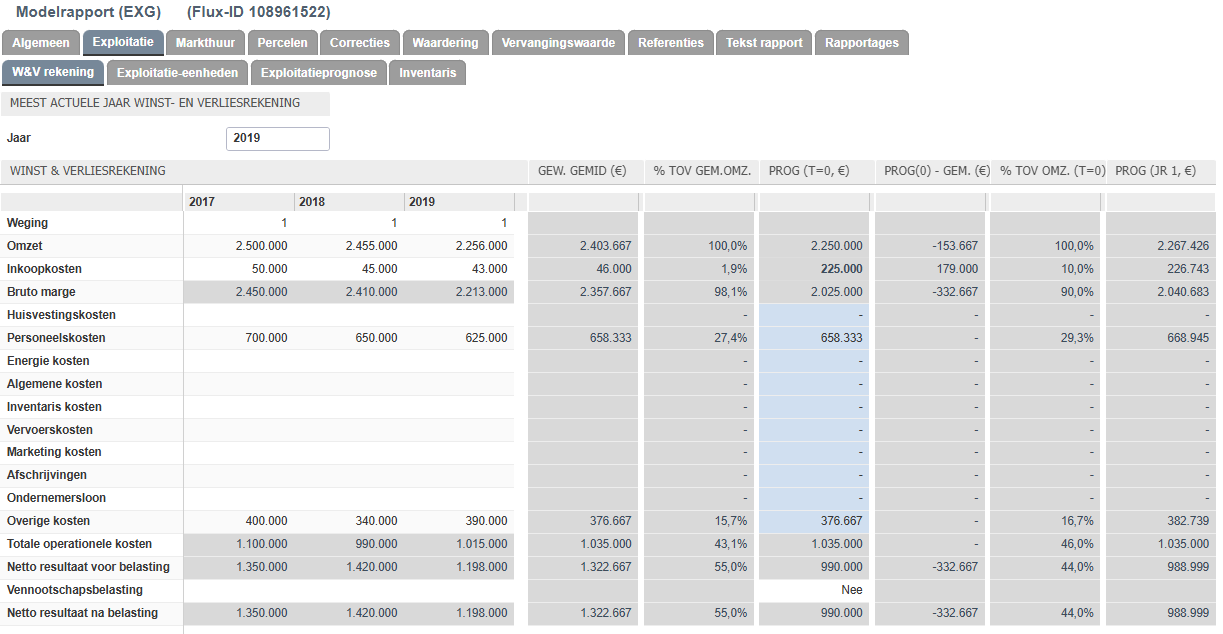Click the bold PROG Inkoopkosten value 225.000

842,269
